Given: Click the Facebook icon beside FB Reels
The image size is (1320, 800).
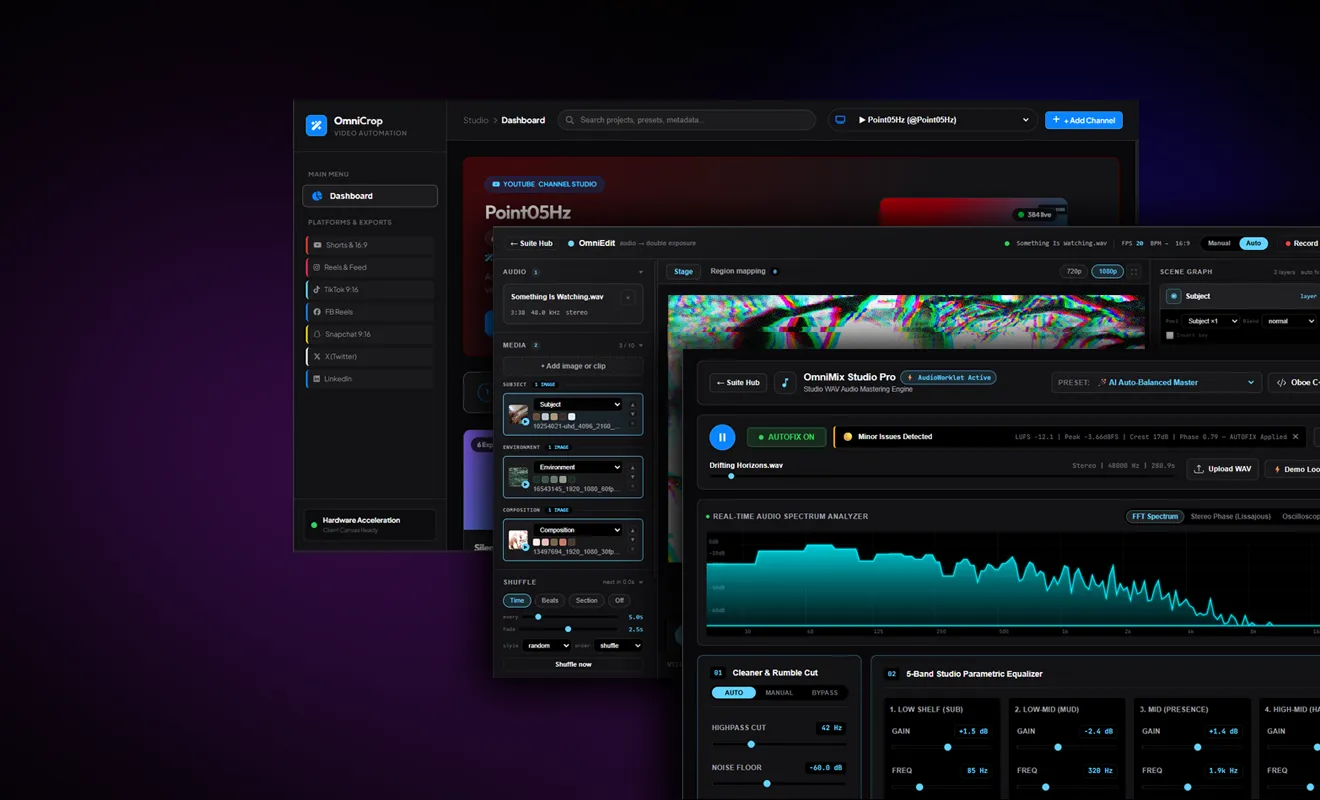Looking at the screenshot, I should pos(317,312).
